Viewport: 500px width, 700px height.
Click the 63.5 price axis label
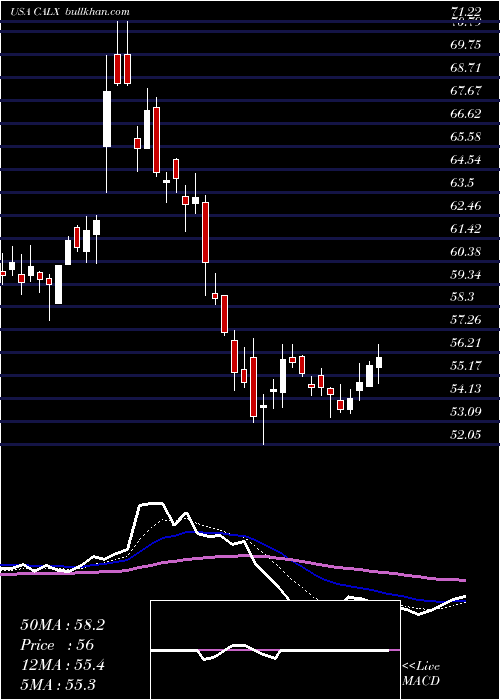pyautogui.click(x=462, y=183)
